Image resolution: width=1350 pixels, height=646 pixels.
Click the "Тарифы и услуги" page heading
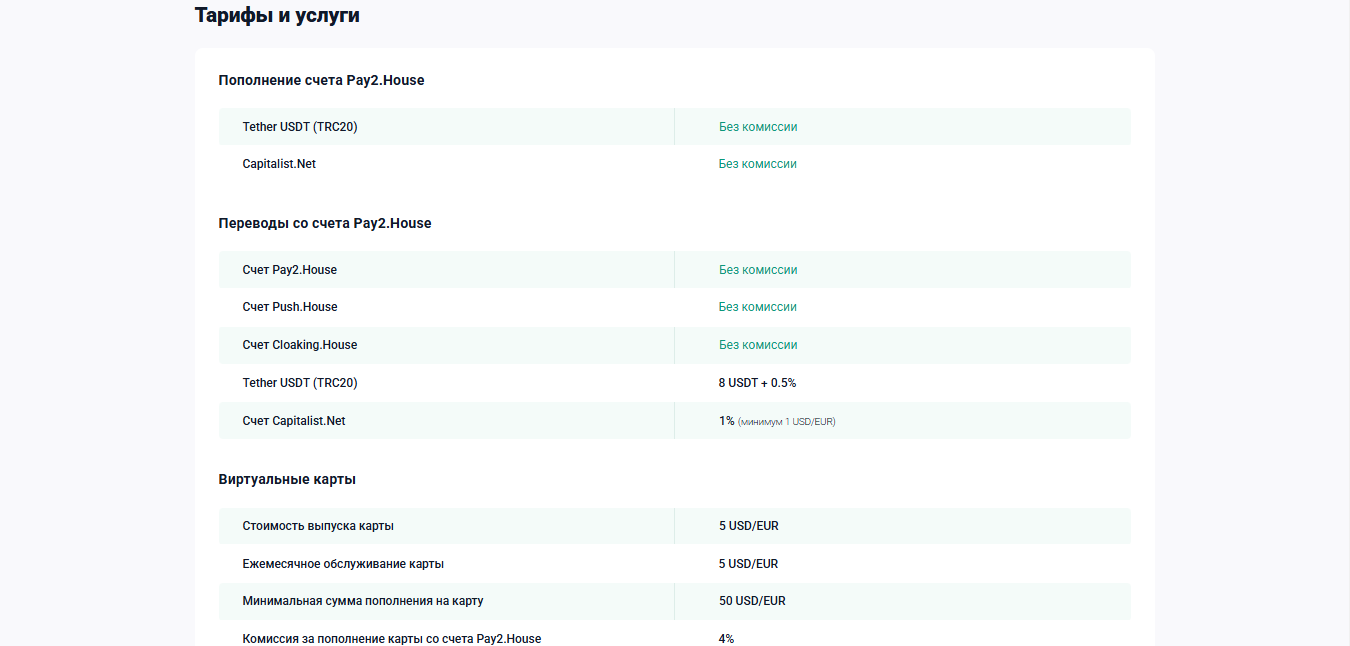coord(277,15)
